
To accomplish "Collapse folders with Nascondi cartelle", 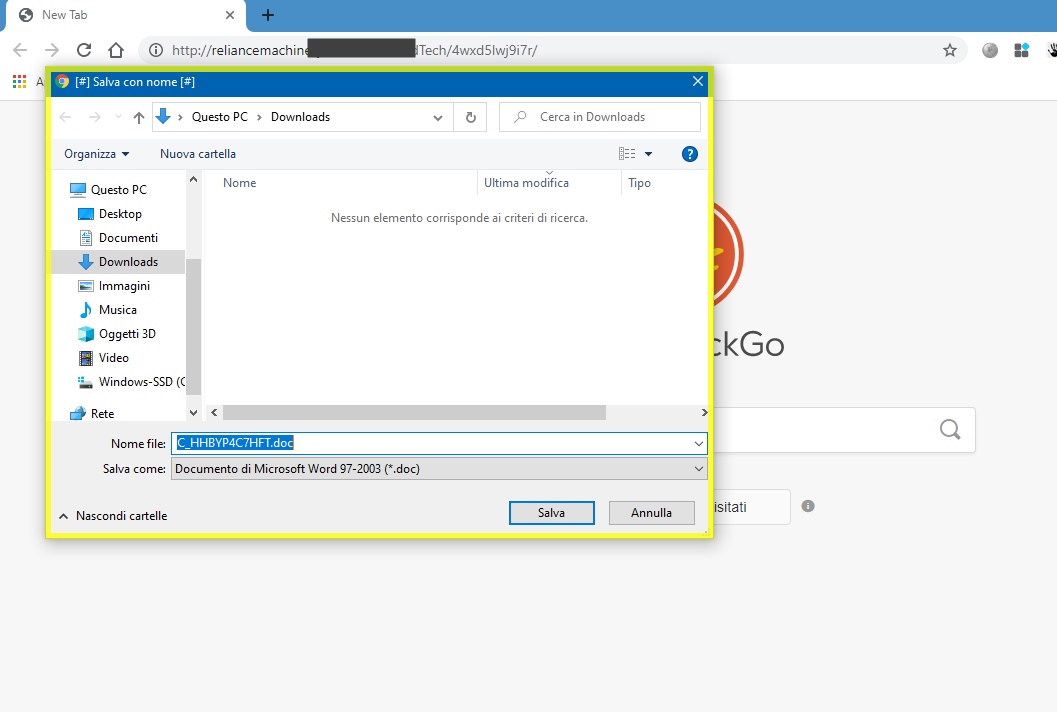I will click(113, 516).
